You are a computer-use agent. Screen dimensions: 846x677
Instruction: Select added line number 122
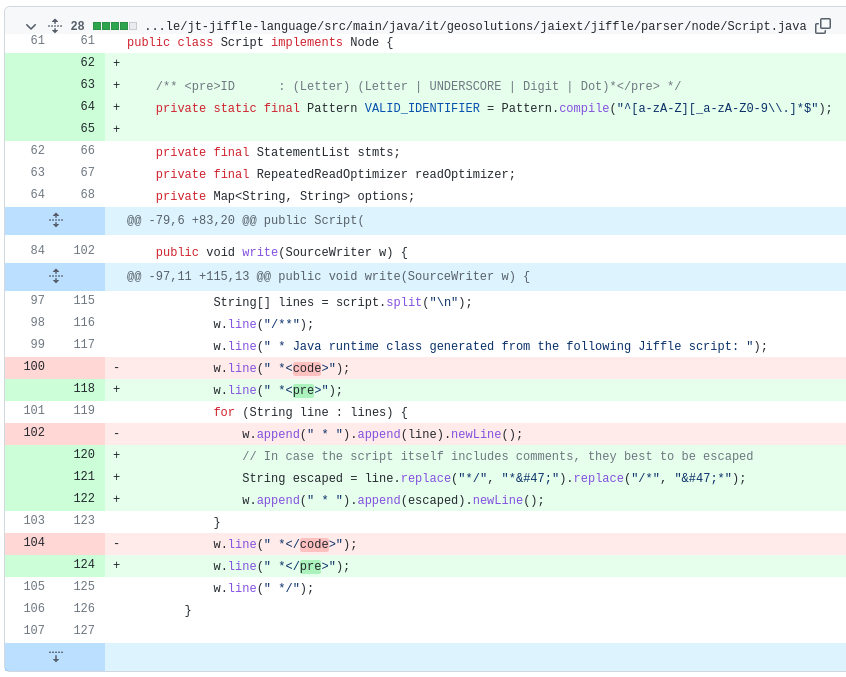coord(84,499)
